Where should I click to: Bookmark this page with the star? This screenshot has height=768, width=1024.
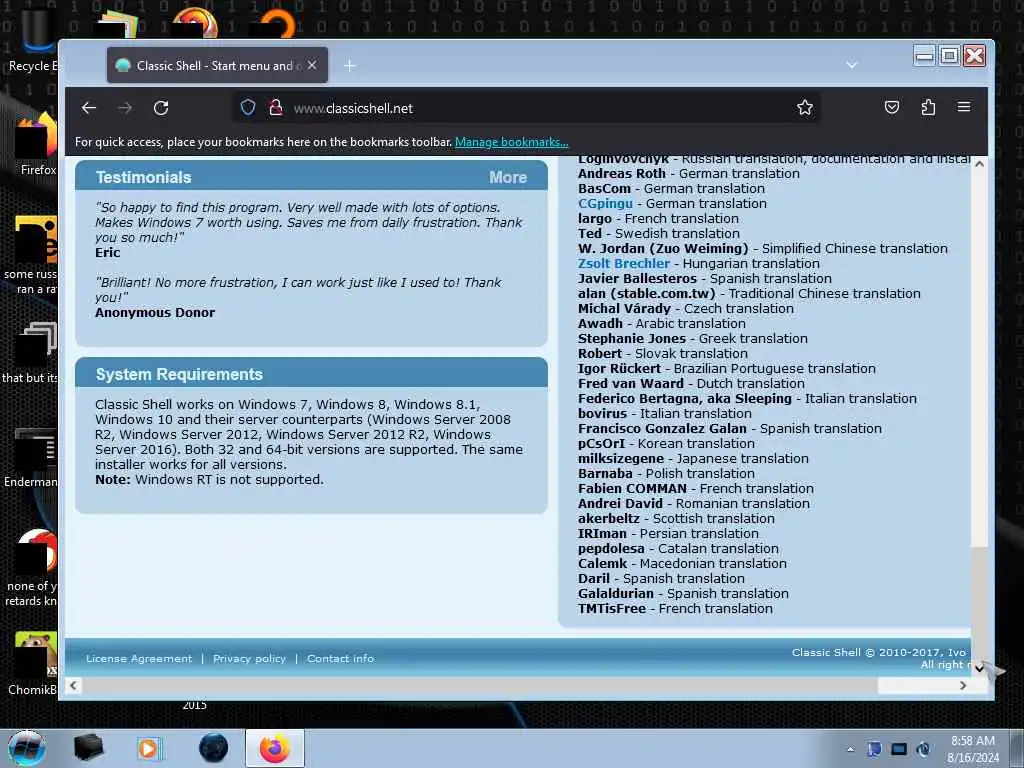pyautogui.click(x=805, y=108)
